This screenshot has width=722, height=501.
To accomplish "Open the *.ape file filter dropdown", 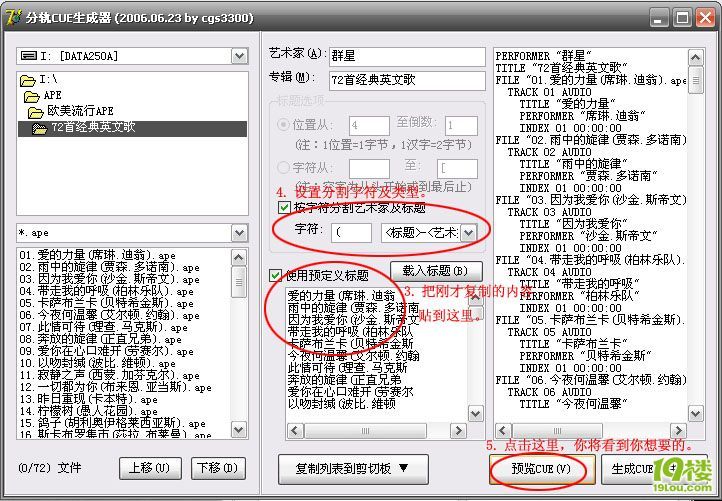I will point(239,233).
